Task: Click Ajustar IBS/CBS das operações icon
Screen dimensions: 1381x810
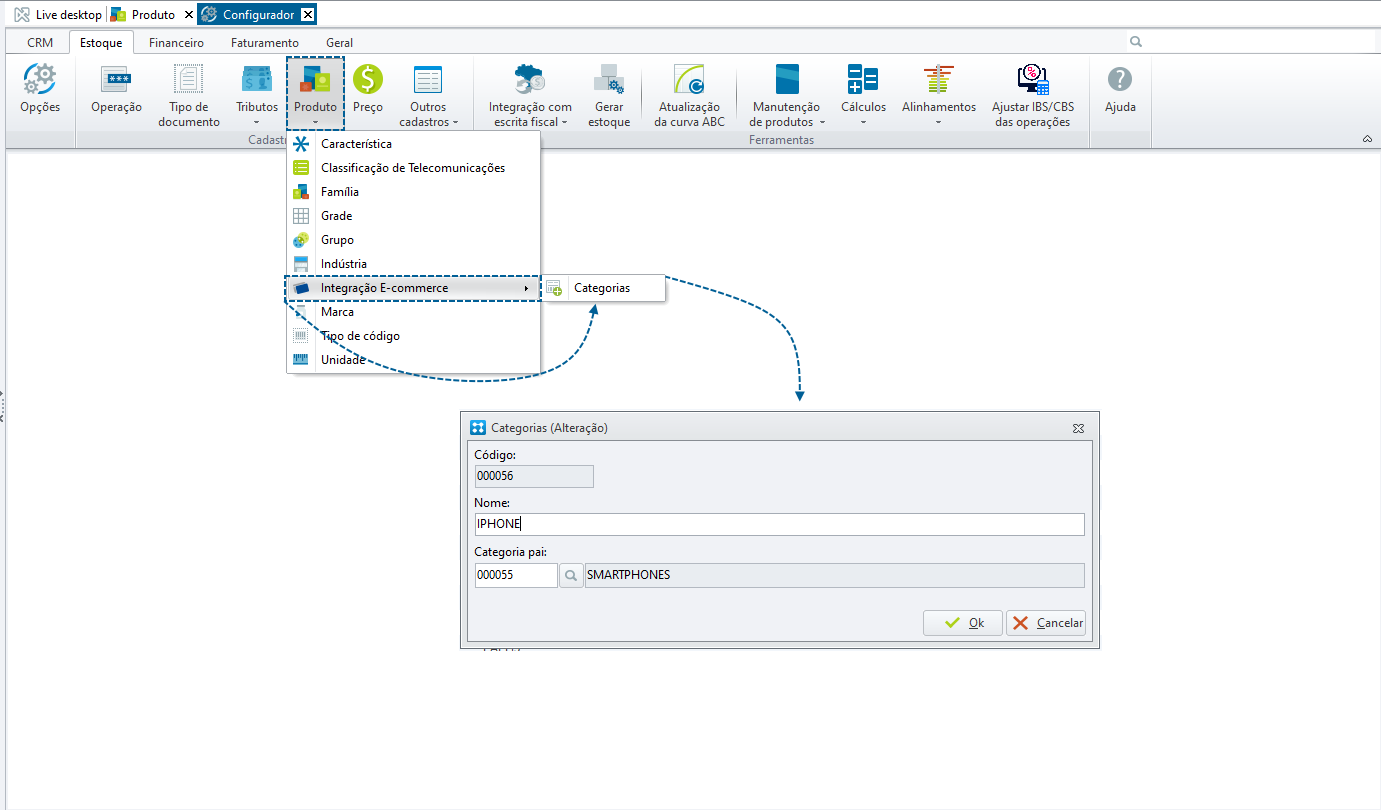Action: (x=1032, y=80)
